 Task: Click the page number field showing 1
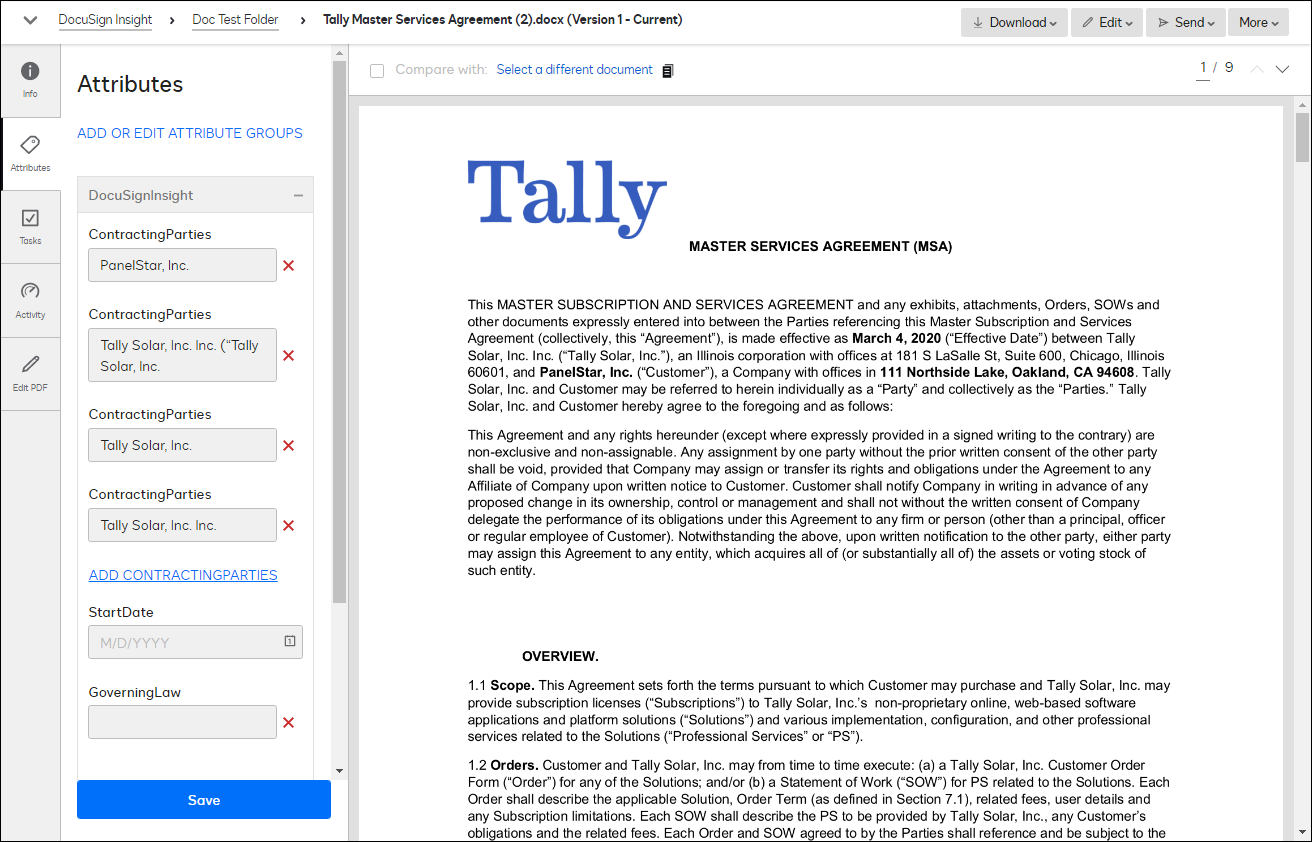(x=1202, y=68)
